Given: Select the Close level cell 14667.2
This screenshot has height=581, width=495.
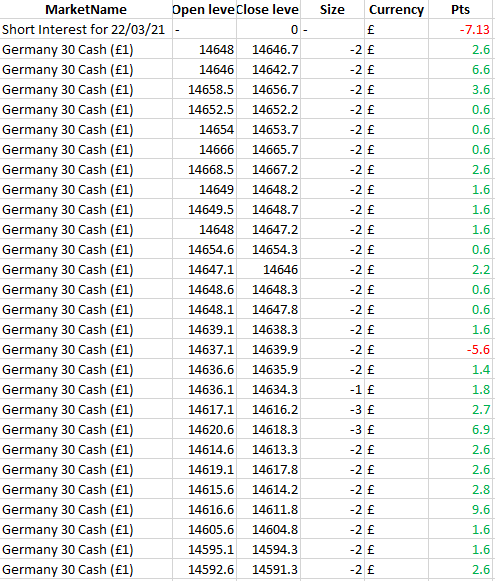Looking at the screenshot, I should click(x=268, y=169).
